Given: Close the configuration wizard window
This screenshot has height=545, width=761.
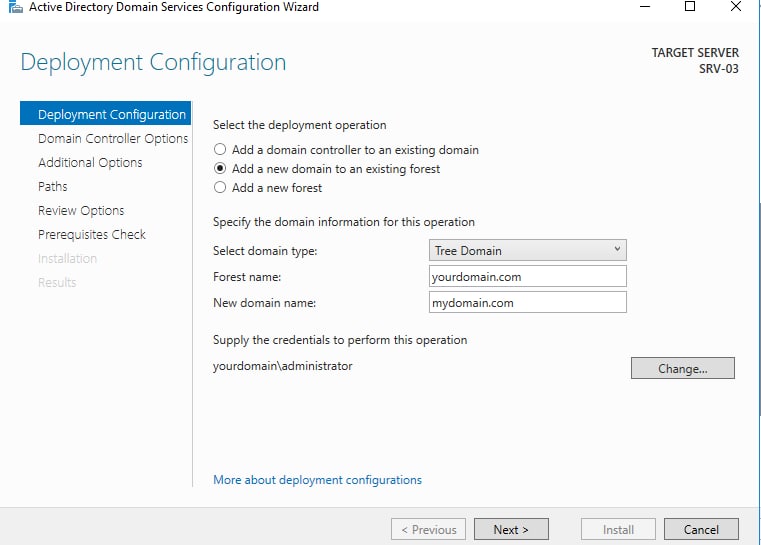Looking at the screenshot, I should (736, 6).
